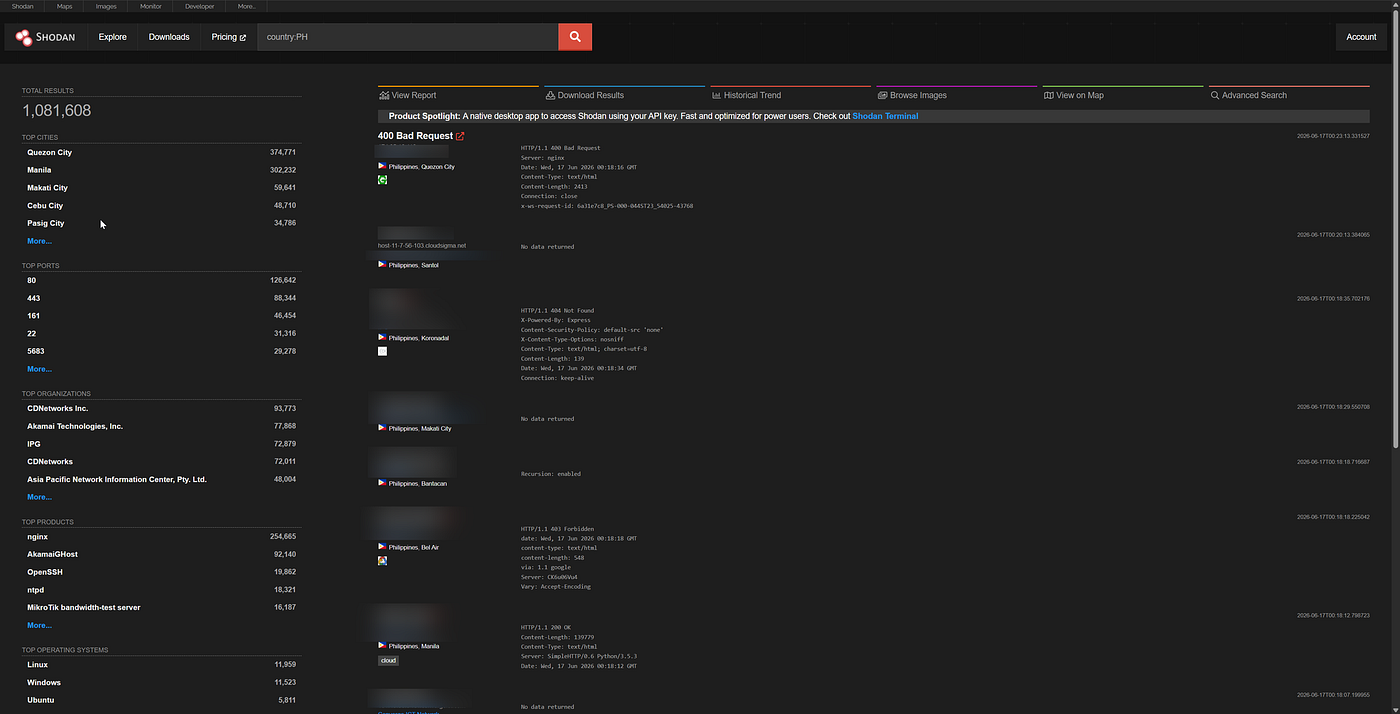
Task: Open the 400 Bad Request result title
Action: coord(415,136)
